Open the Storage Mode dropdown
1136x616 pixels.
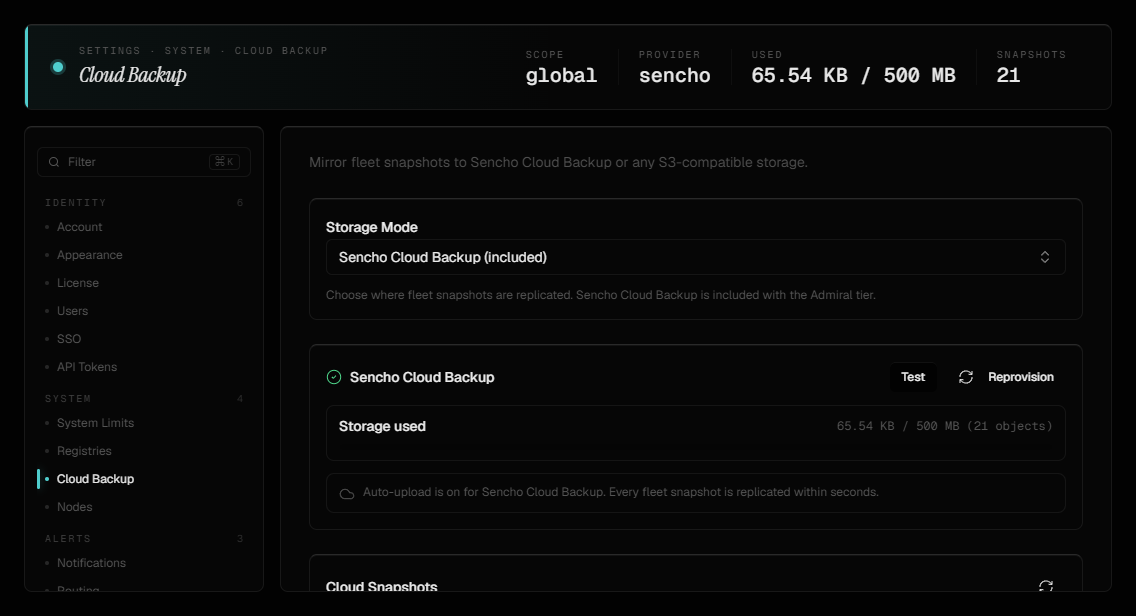(x=696, y=257)
